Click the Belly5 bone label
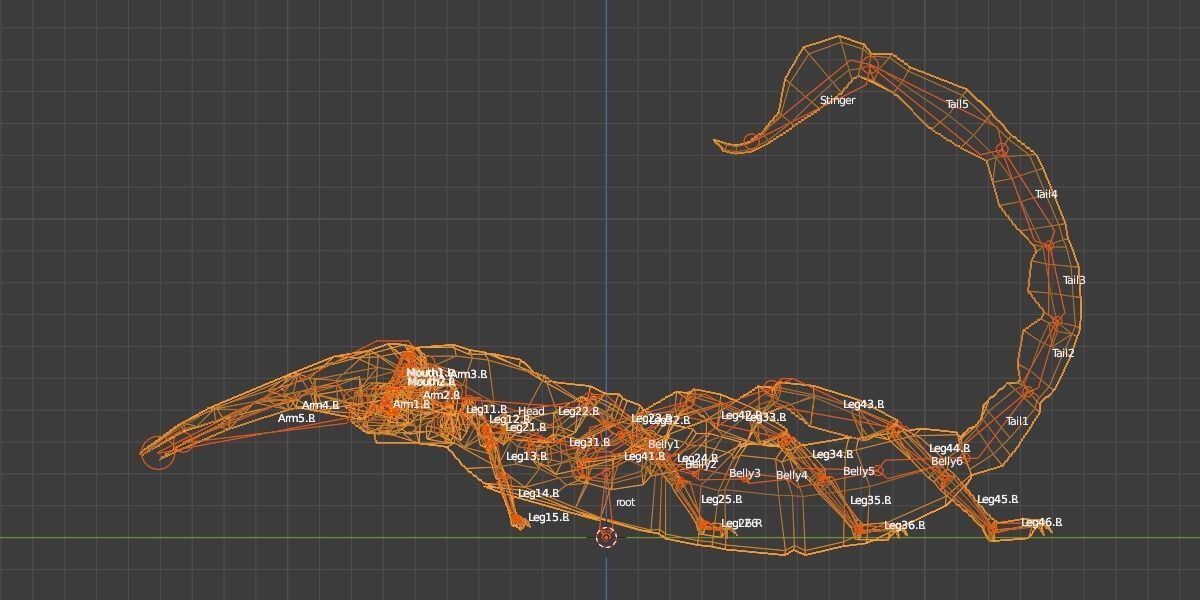Screen dimensions: 1200x600 pyautogui.click(x=859, y=471)
